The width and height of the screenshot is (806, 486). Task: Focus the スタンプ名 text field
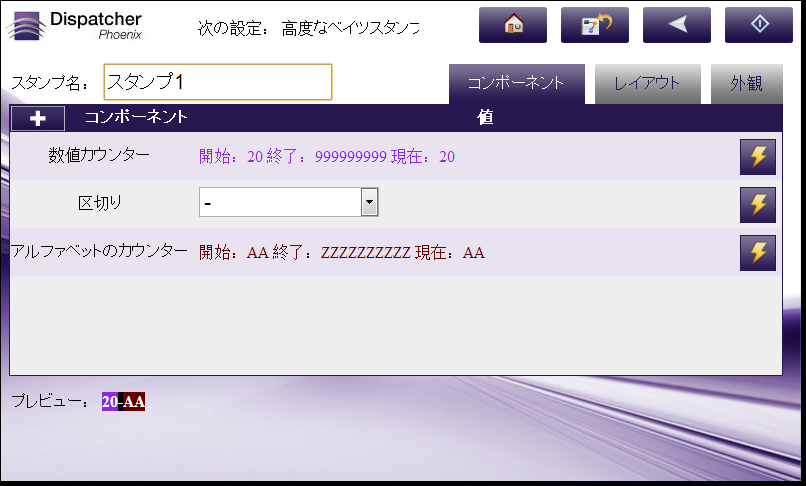(217, 82)
